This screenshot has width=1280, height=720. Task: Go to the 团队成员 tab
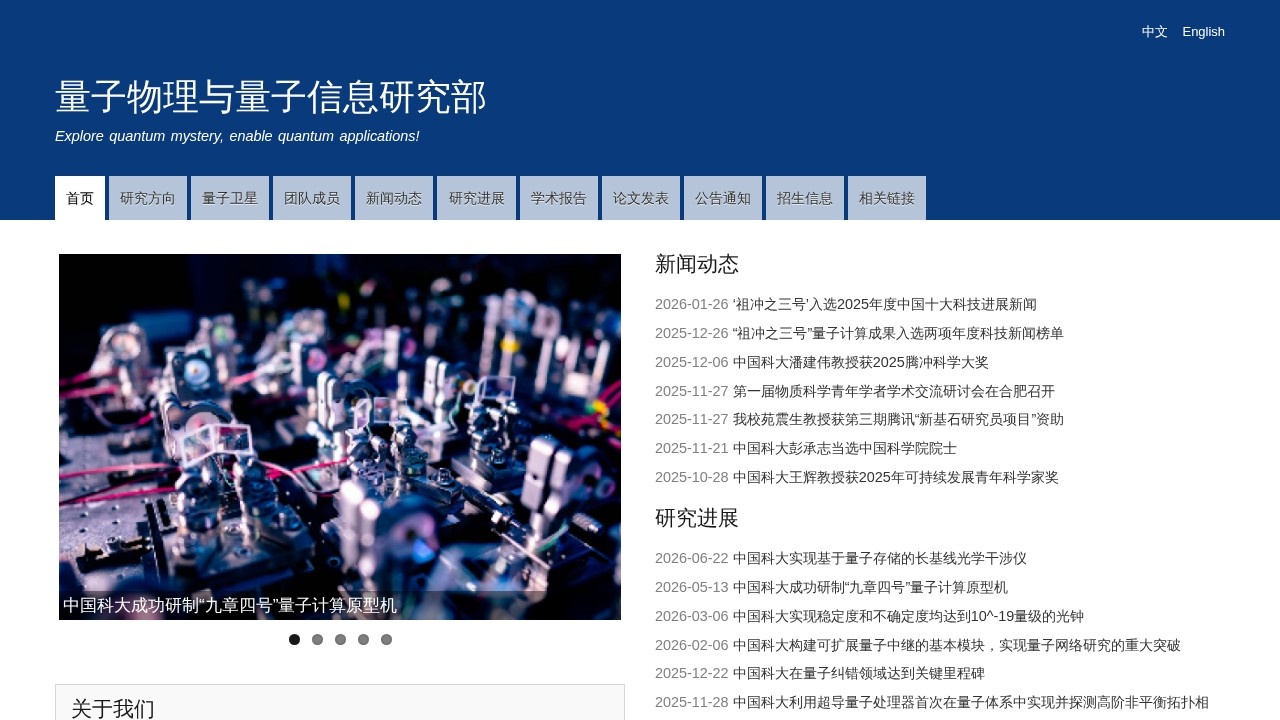312,198
